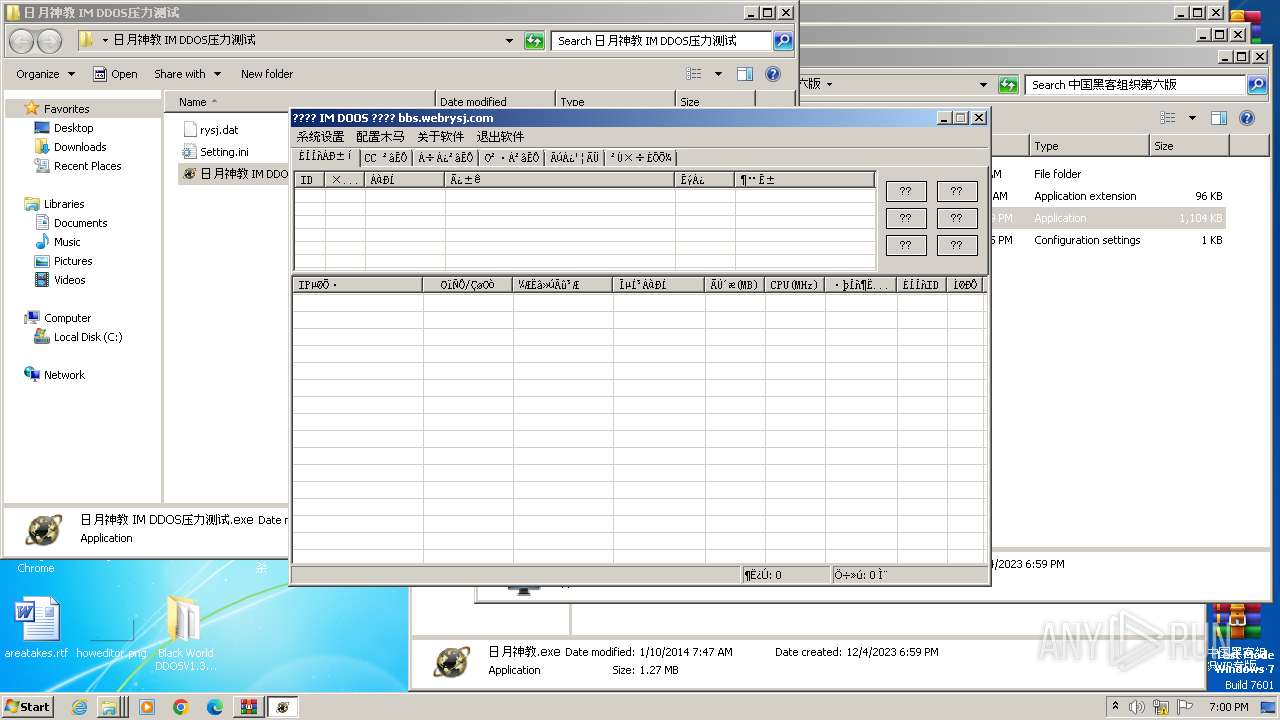This screenshot has width=1280, height=720.
Task: Open the Organize dropdown menu
Action: [45, 74]
